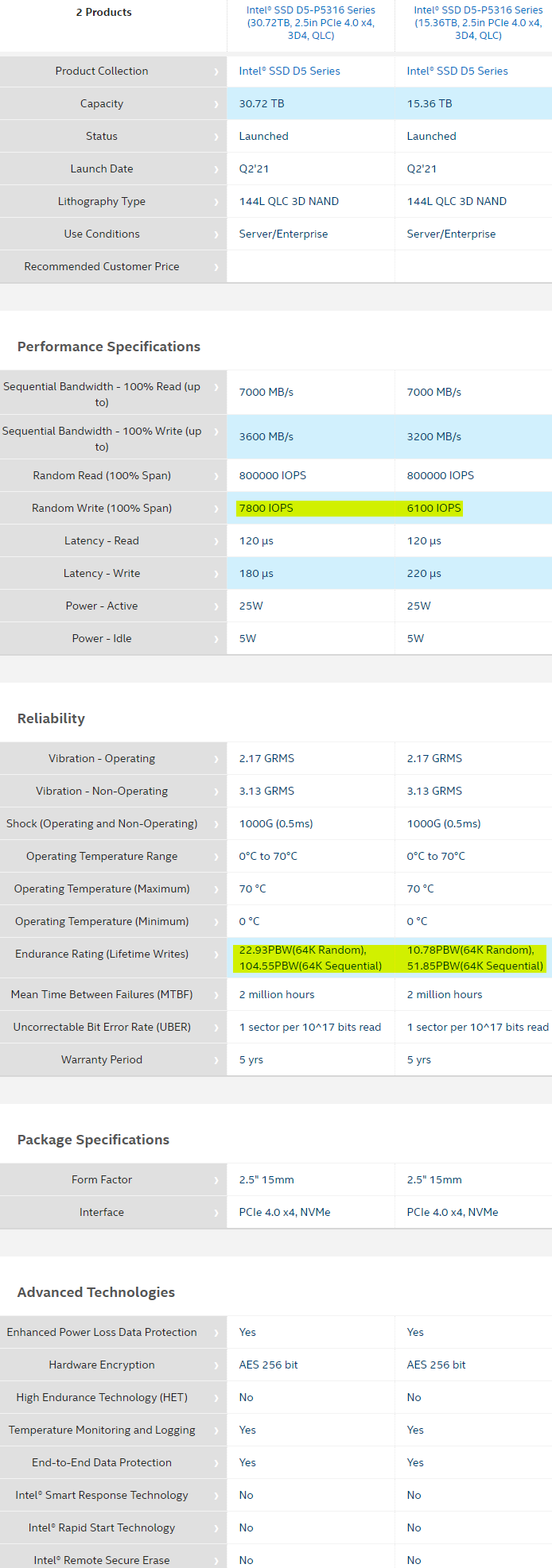This screenshot has width=552, height=1568.
Task: Expand the Product Collection row chevron
Action: (x=216, y=72)
